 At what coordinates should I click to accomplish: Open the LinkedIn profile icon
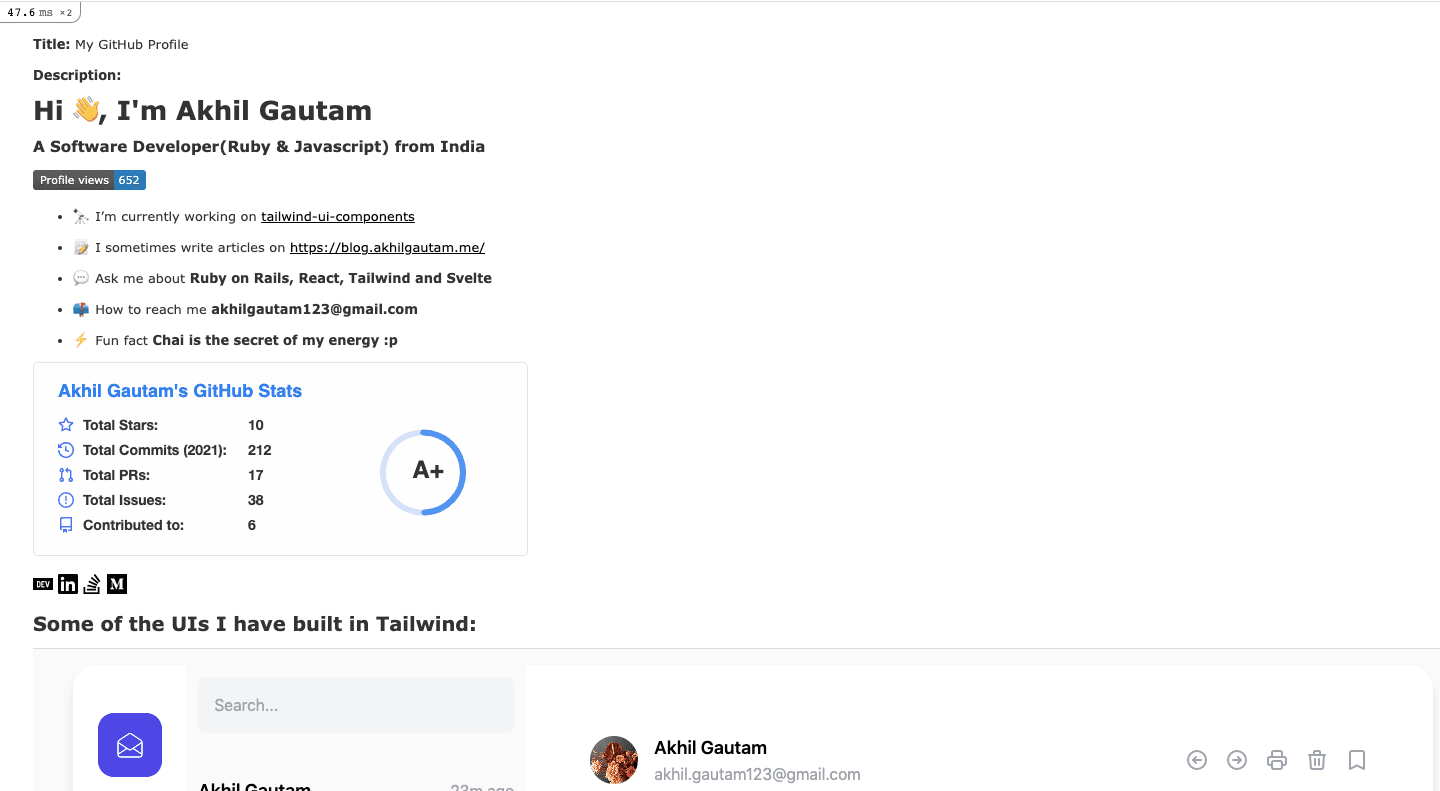coord(68,584)
